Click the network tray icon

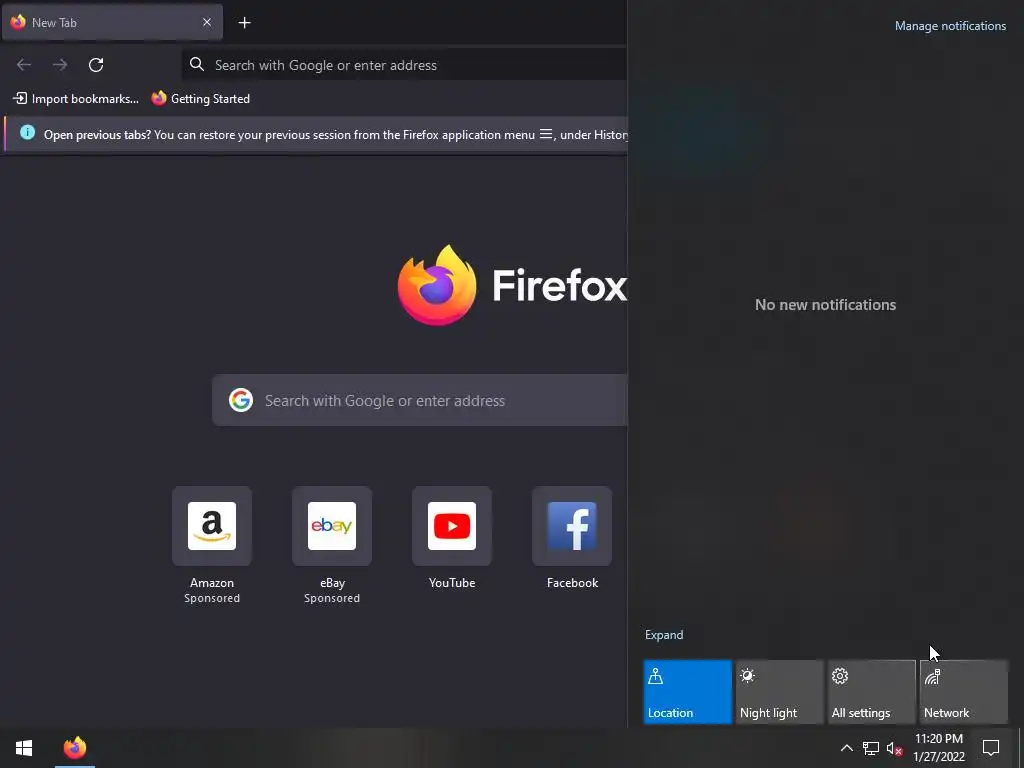click(871, 748)
